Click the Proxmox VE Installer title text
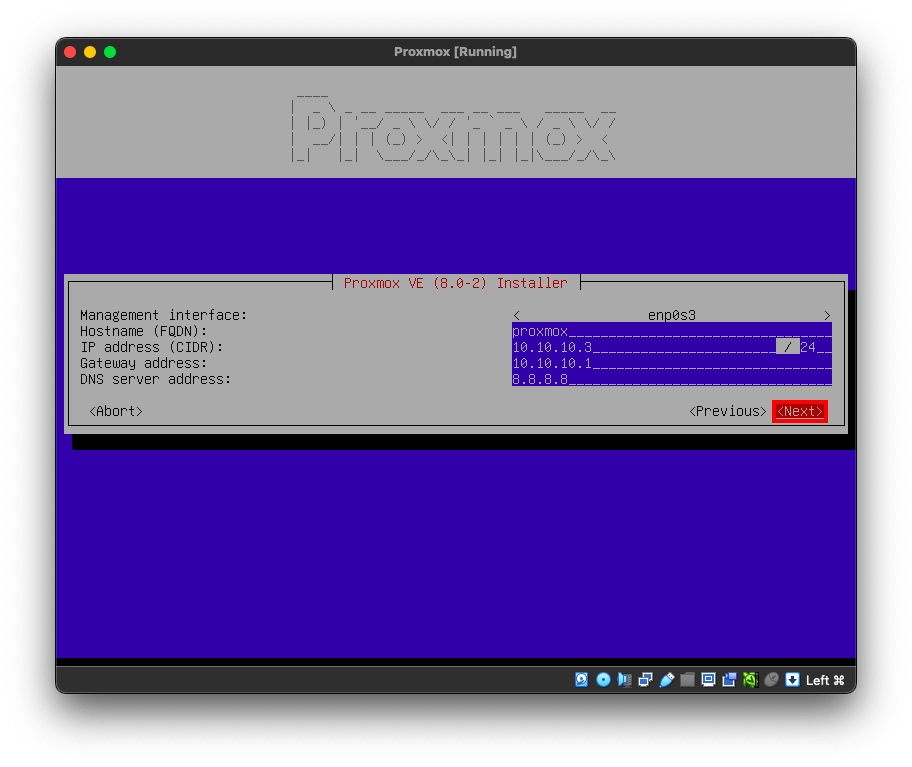The height and width of the screenshot is (767, 912). pyautogui.click(x=455, y=283)
